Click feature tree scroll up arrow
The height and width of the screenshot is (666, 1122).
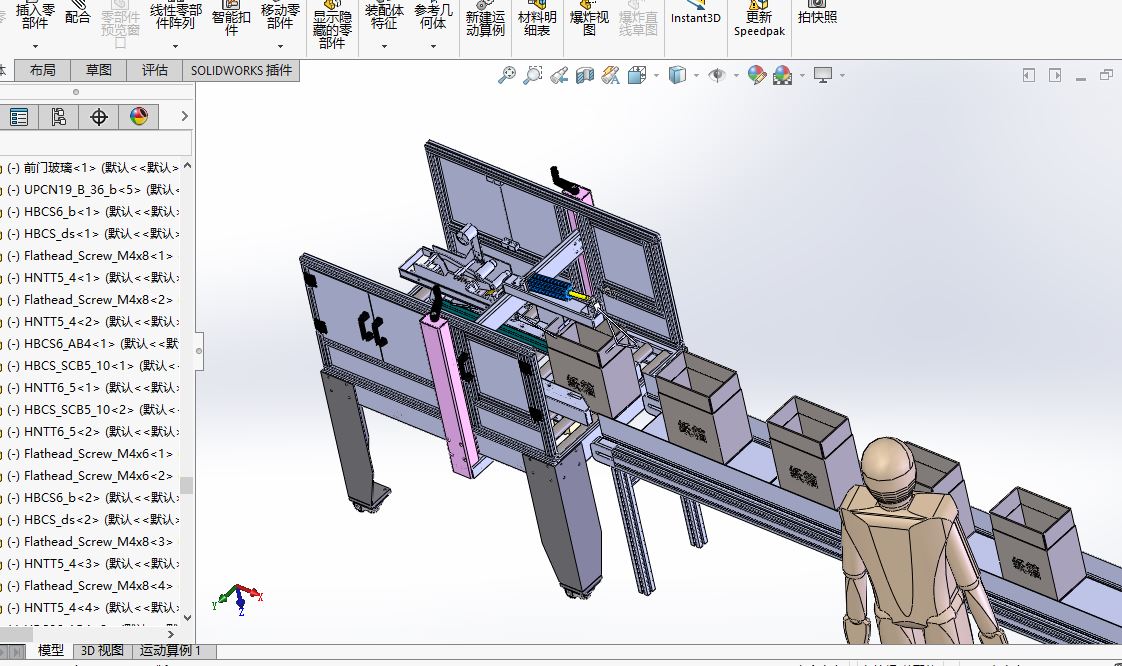point(187,166)
